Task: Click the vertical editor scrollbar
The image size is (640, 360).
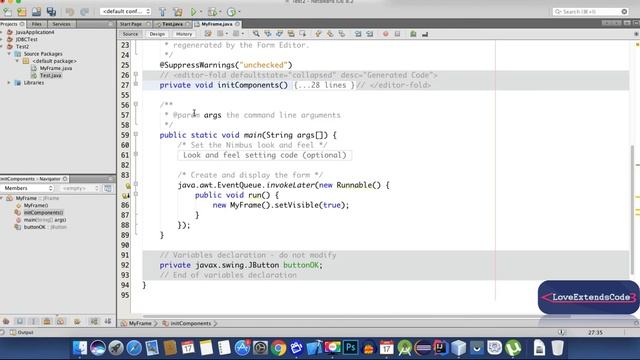Action: coord(633,209)
